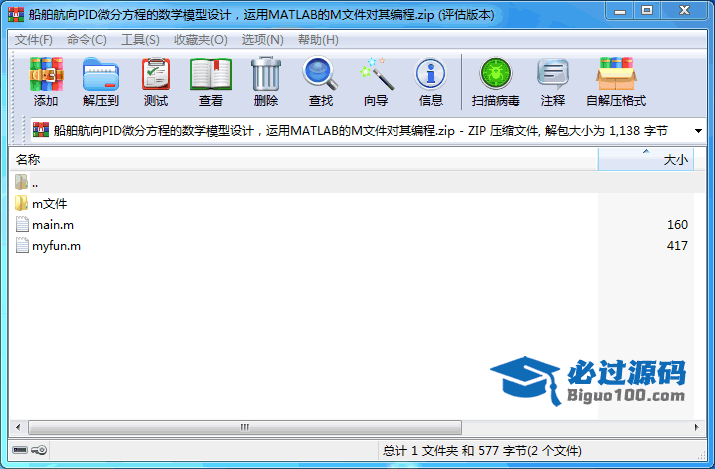Select the main.m file name
The image size is (715, 469).
click(x=53, y=225)
